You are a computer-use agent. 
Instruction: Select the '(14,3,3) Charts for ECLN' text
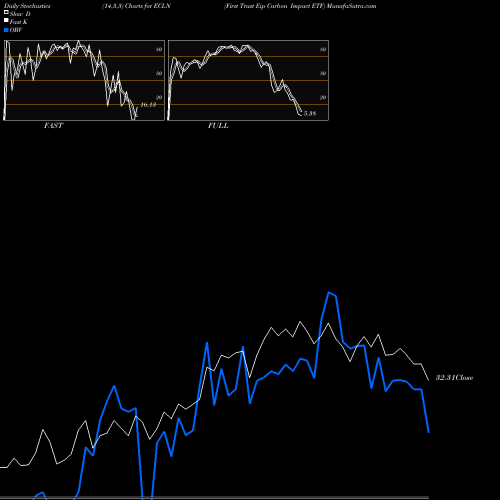136,6
